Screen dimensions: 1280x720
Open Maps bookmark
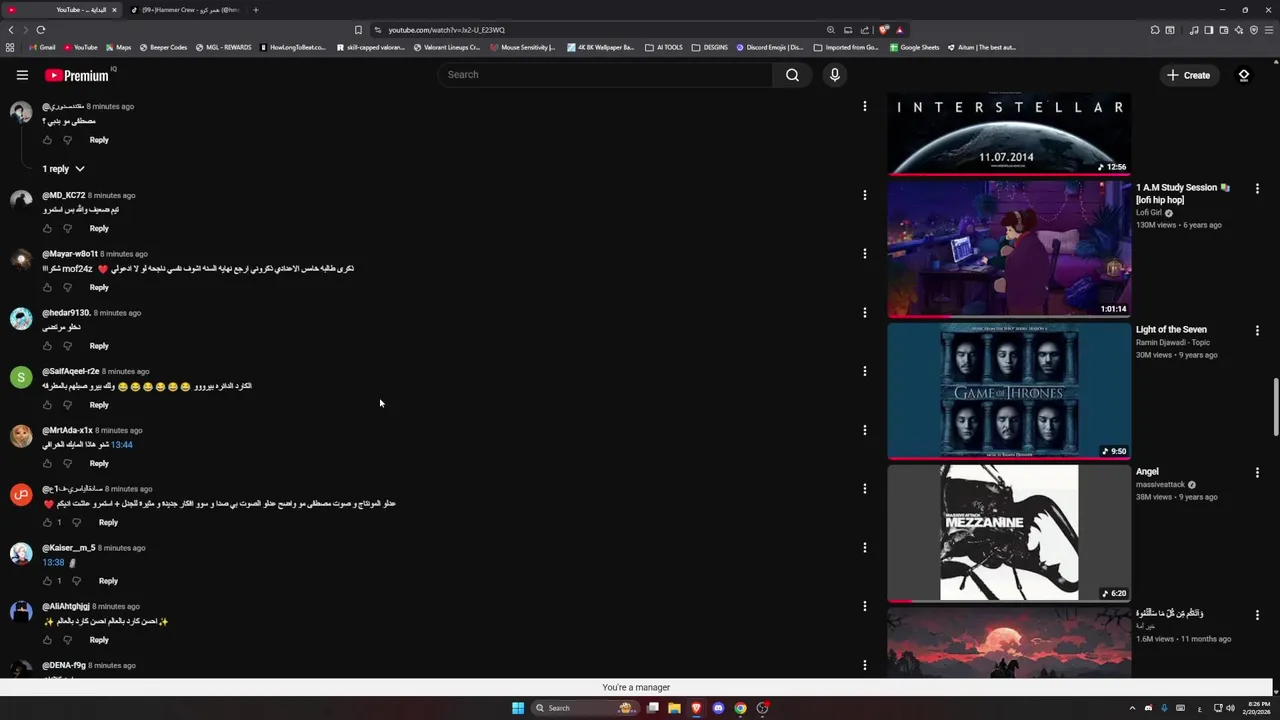click(x=118, y=47)
